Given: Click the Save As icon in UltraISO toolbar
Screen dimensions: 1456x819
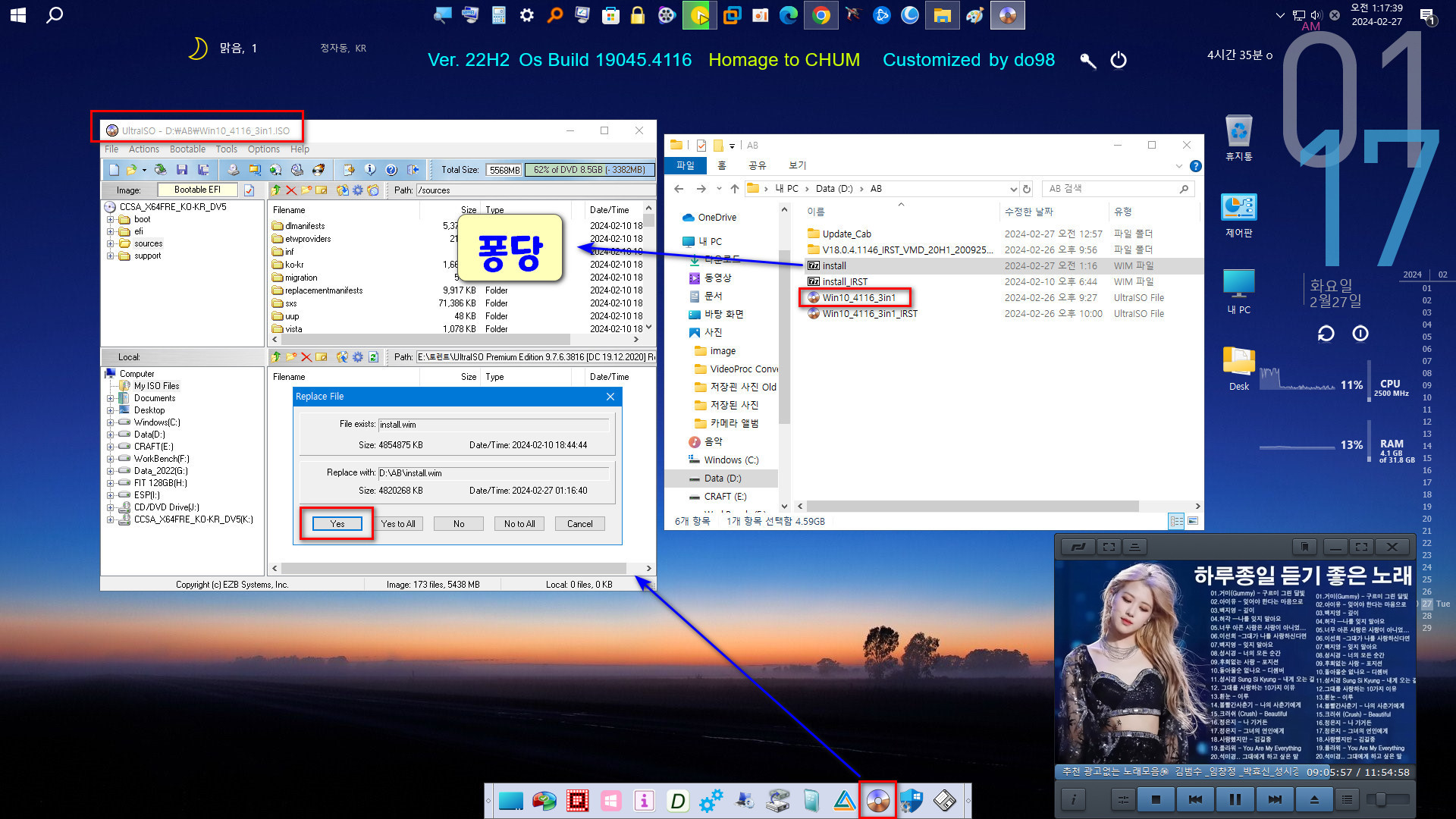Looking at the screenshot, I should coord(203,170).
